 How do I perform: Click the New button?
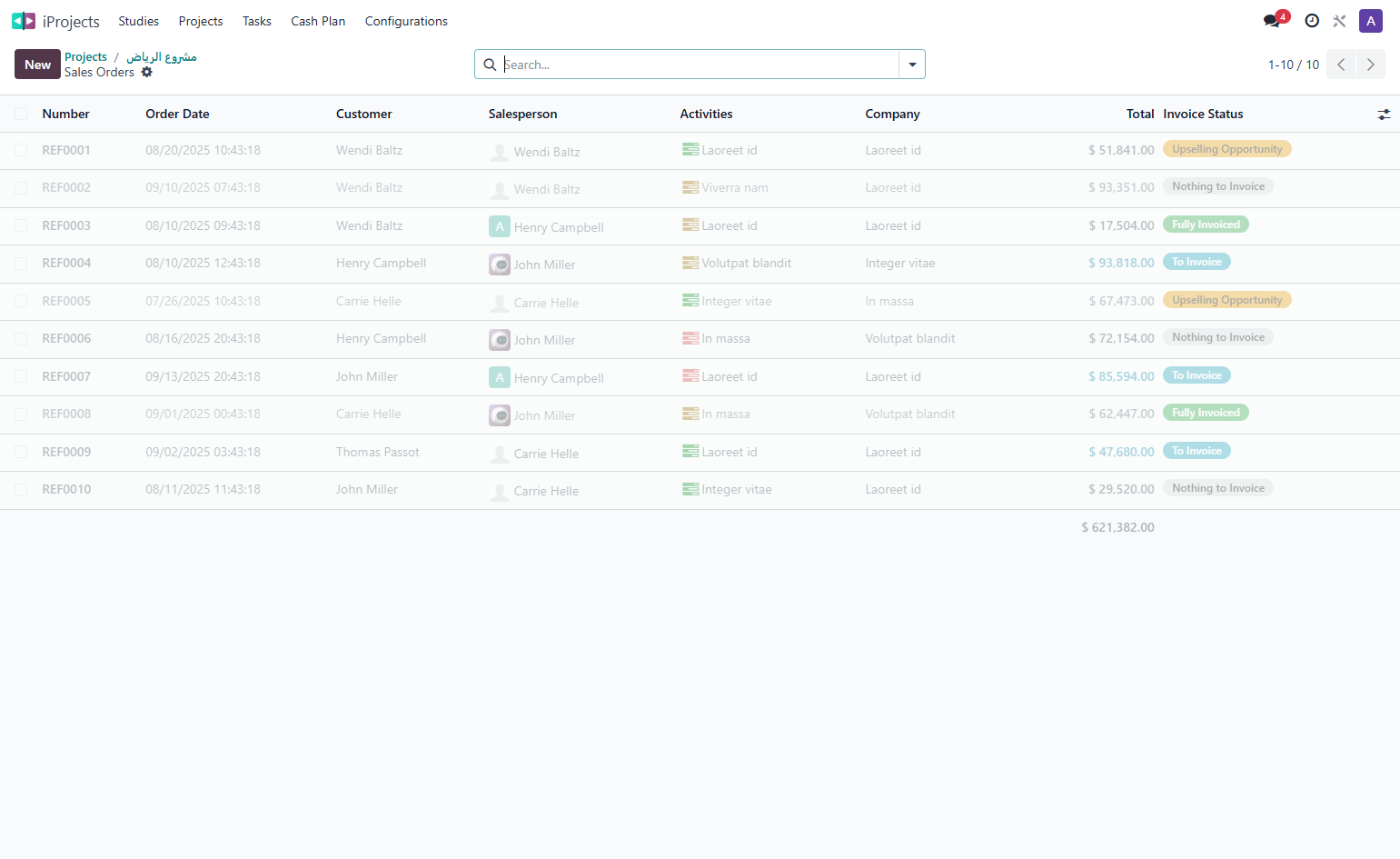click(37, 65)
